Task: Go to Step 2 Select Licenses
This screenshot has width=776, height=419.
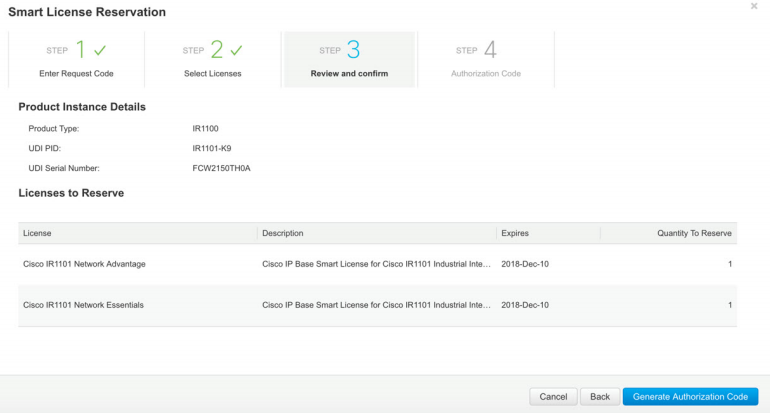Action: click(x=213, y=59)
